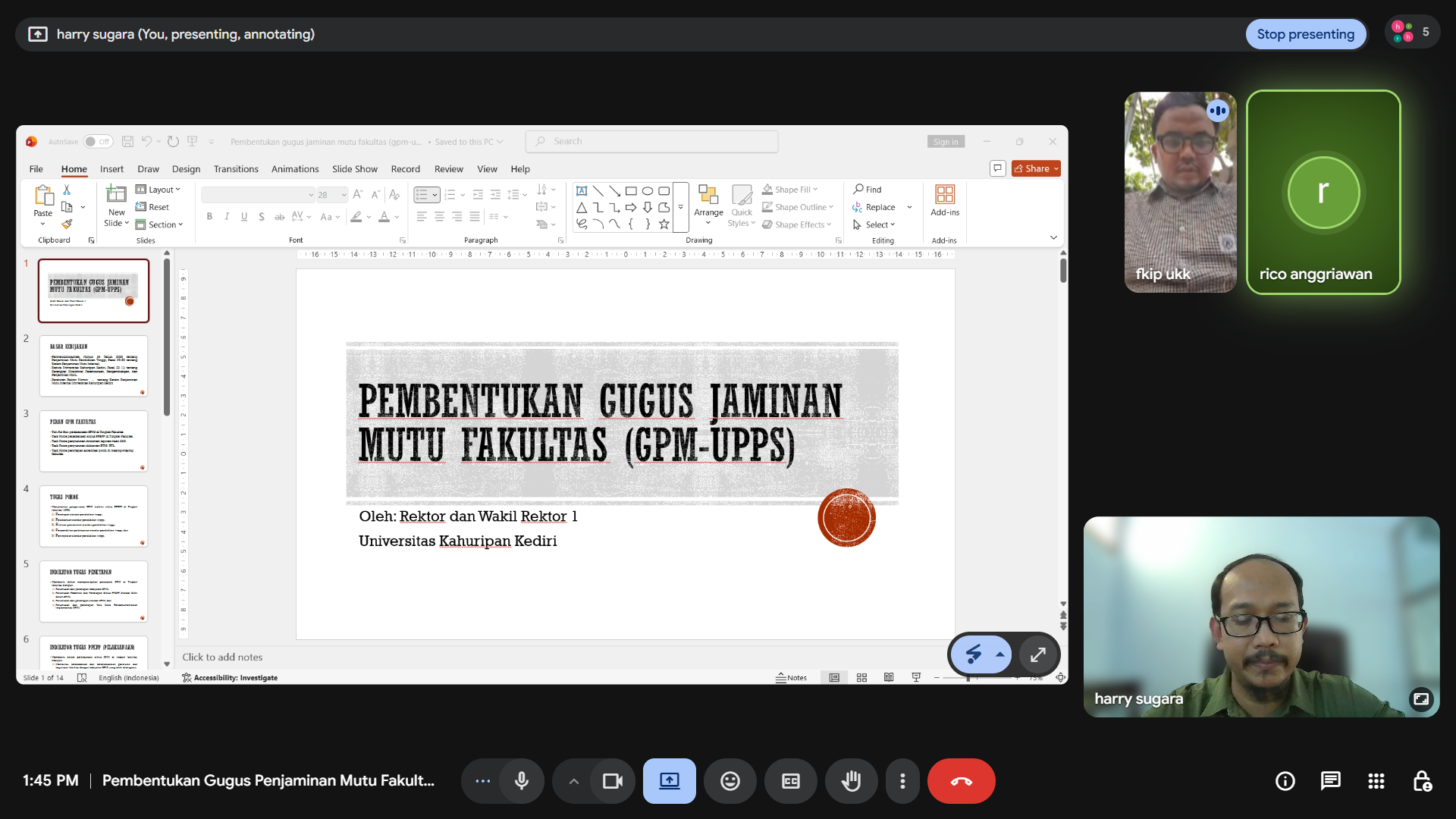Open Layout dropdown in Slides group

point(158,190)
